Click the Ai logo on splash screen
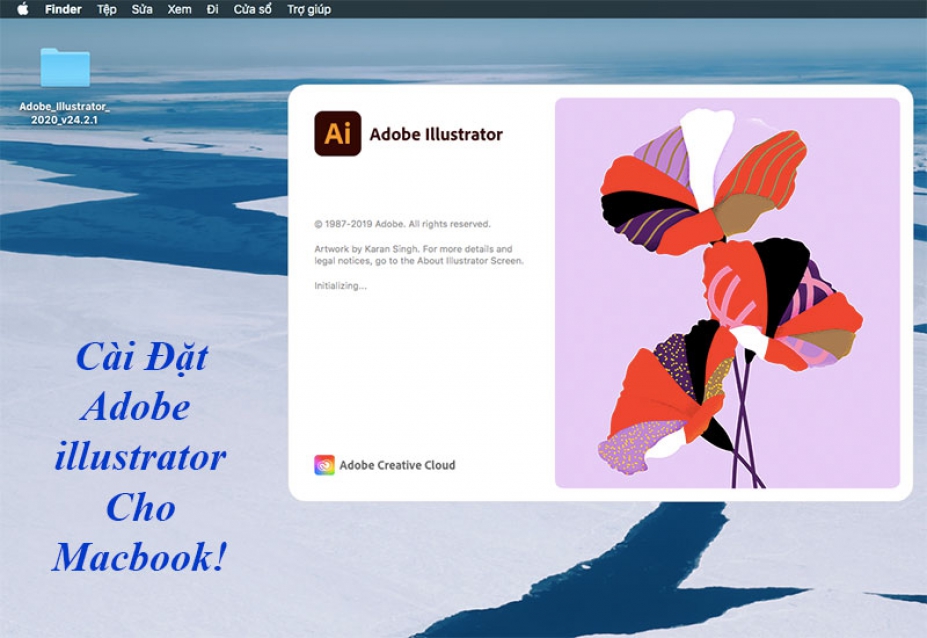 (x=338, y=134)
